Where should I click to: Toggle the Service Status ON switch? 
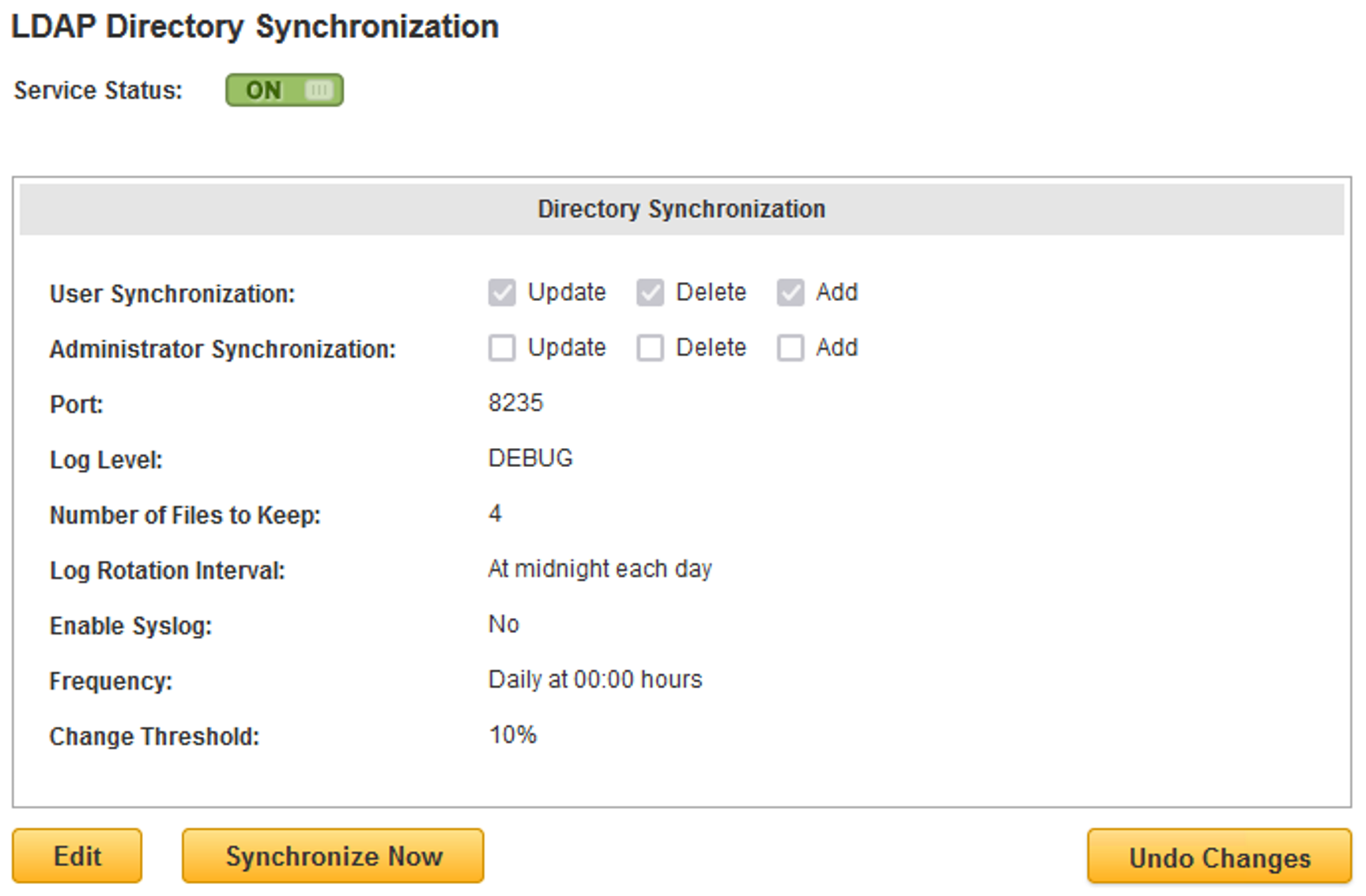point(284,90)
